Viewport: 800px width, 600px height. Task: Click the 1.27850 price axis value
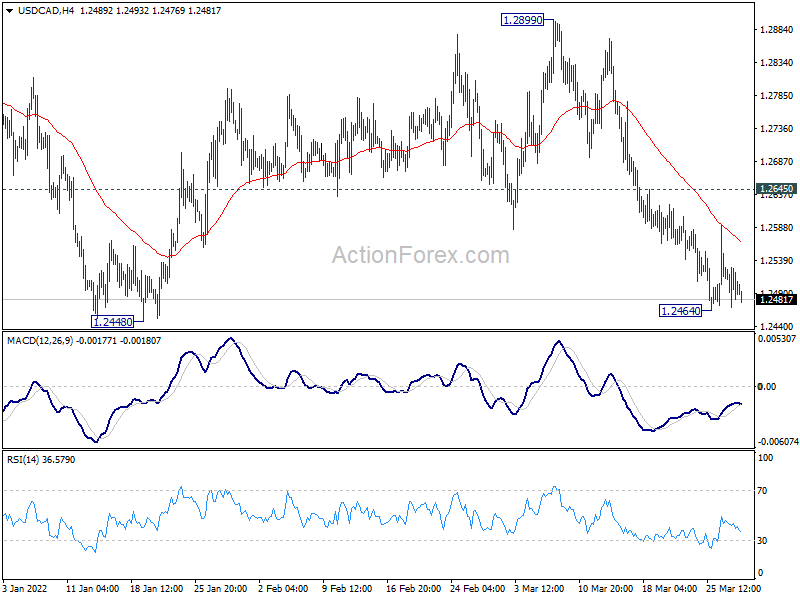coord(777,95)
